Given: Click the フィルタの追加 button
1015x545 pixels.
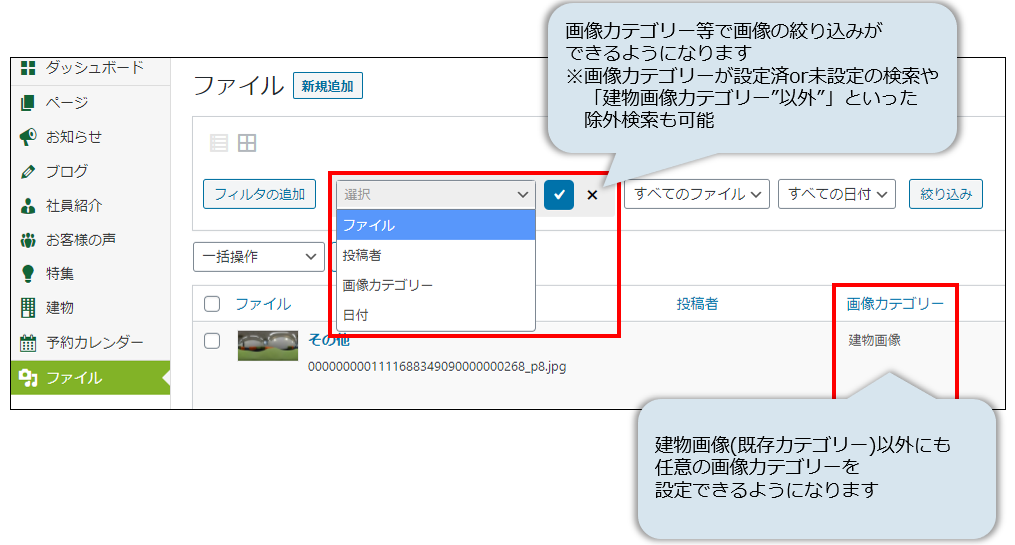Looking at the screenshot, I should click(260, 194).
